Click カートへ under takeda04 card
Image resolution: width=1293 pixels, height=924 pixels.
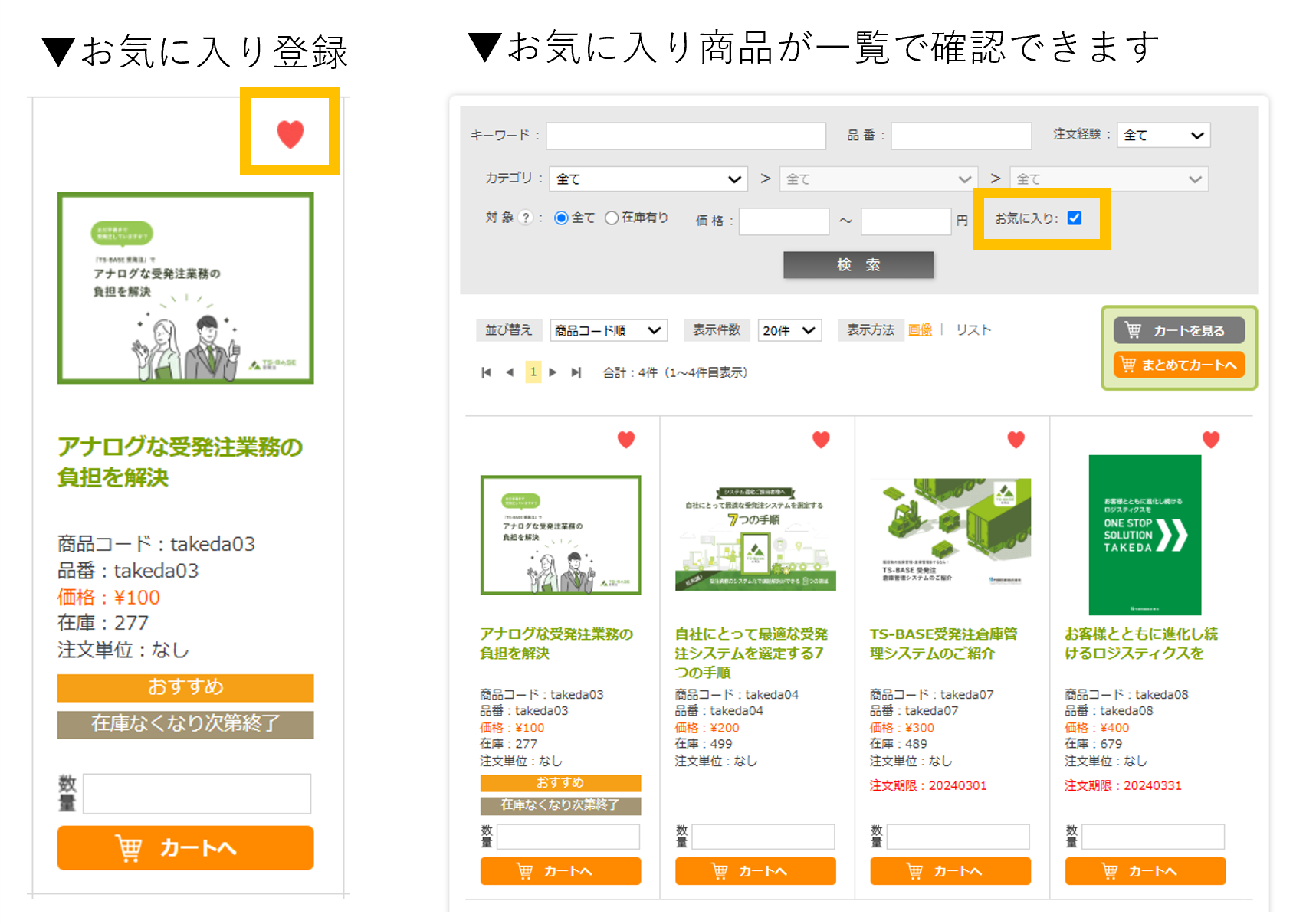[x=755, y=871]
